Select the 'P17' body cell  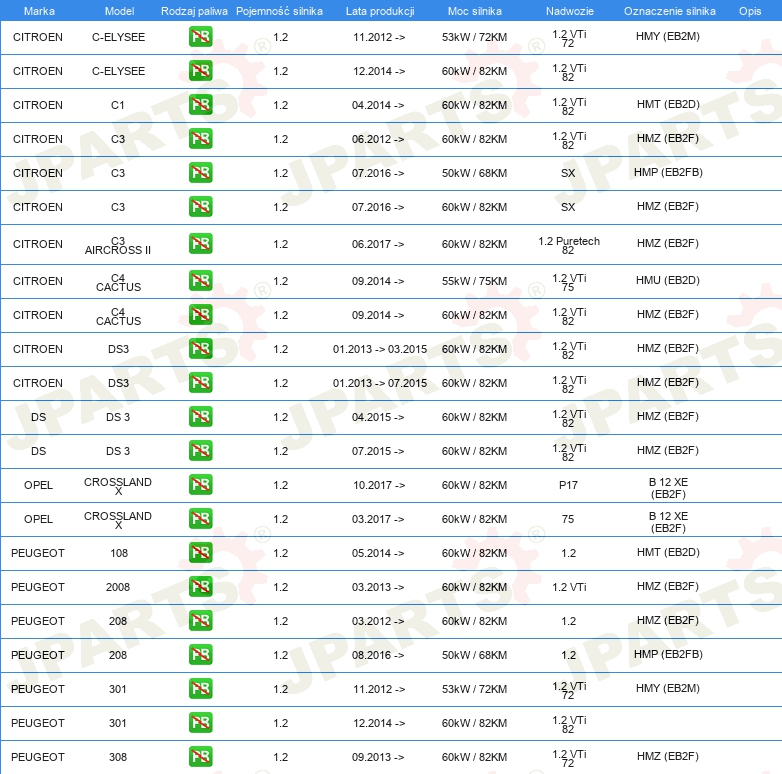pos(568,485)
